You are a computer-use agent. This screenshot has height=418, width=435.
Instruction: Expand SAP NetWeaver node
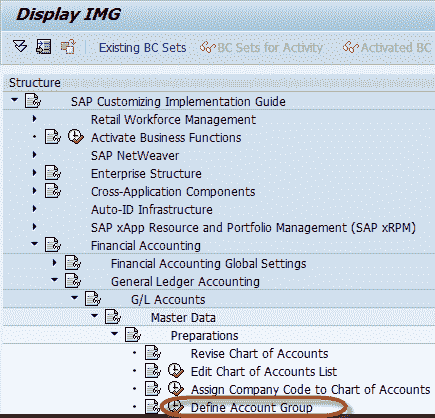pos(34,154)
